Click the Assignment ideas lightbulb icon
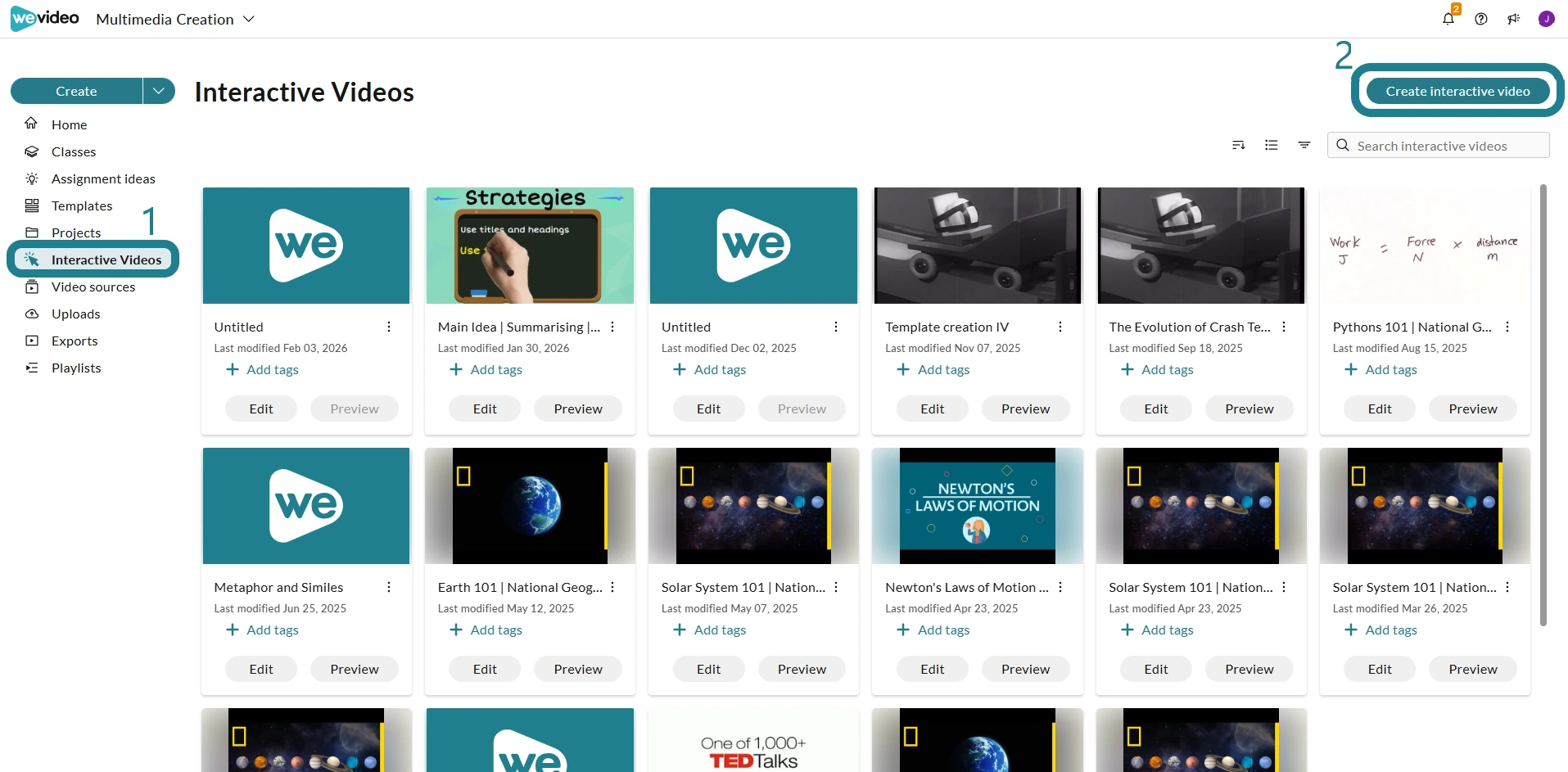 coord(31,178)
